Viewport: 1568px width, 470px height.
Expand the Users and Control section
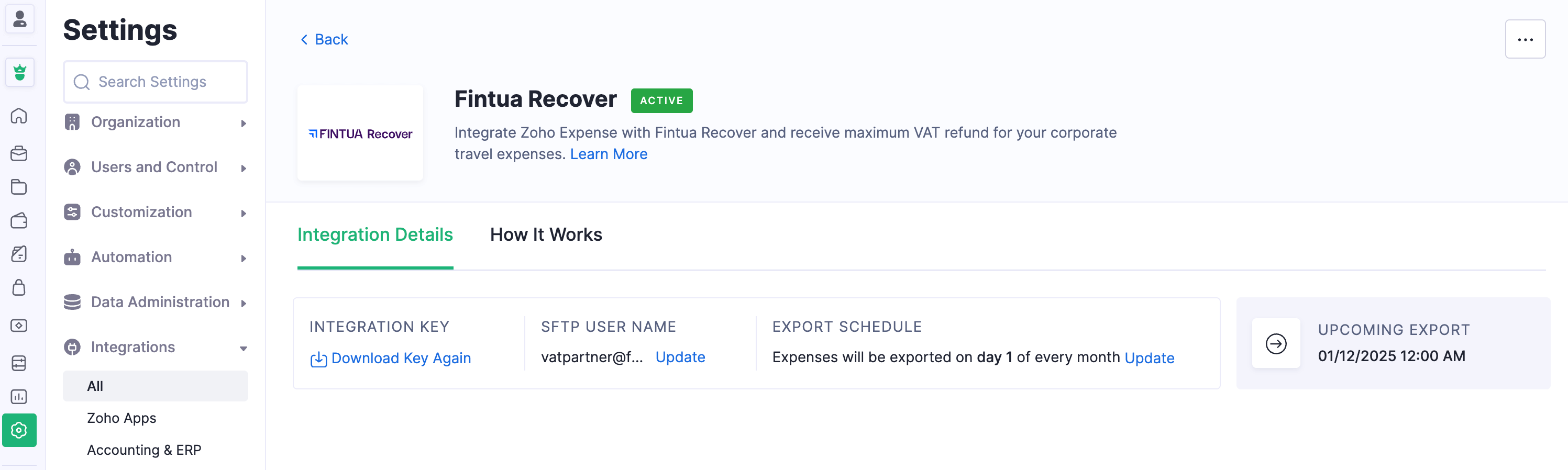click(x=155, y=167)
